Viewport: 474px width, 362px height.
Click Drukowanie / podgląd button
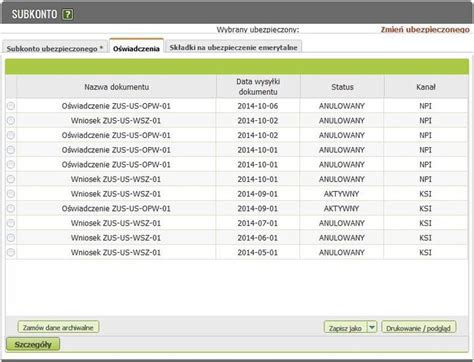tap(418, 328)
